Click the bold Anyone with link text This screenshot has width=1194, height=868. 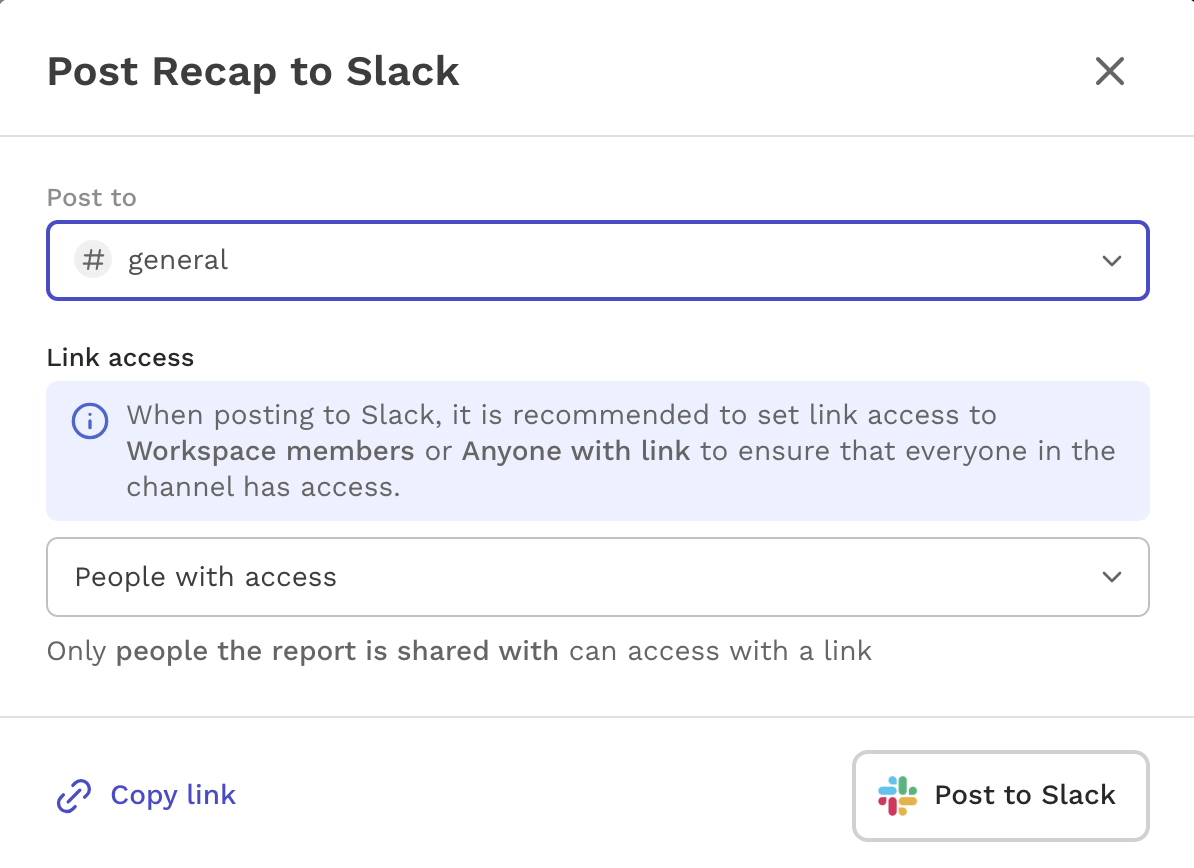point(576,451)
